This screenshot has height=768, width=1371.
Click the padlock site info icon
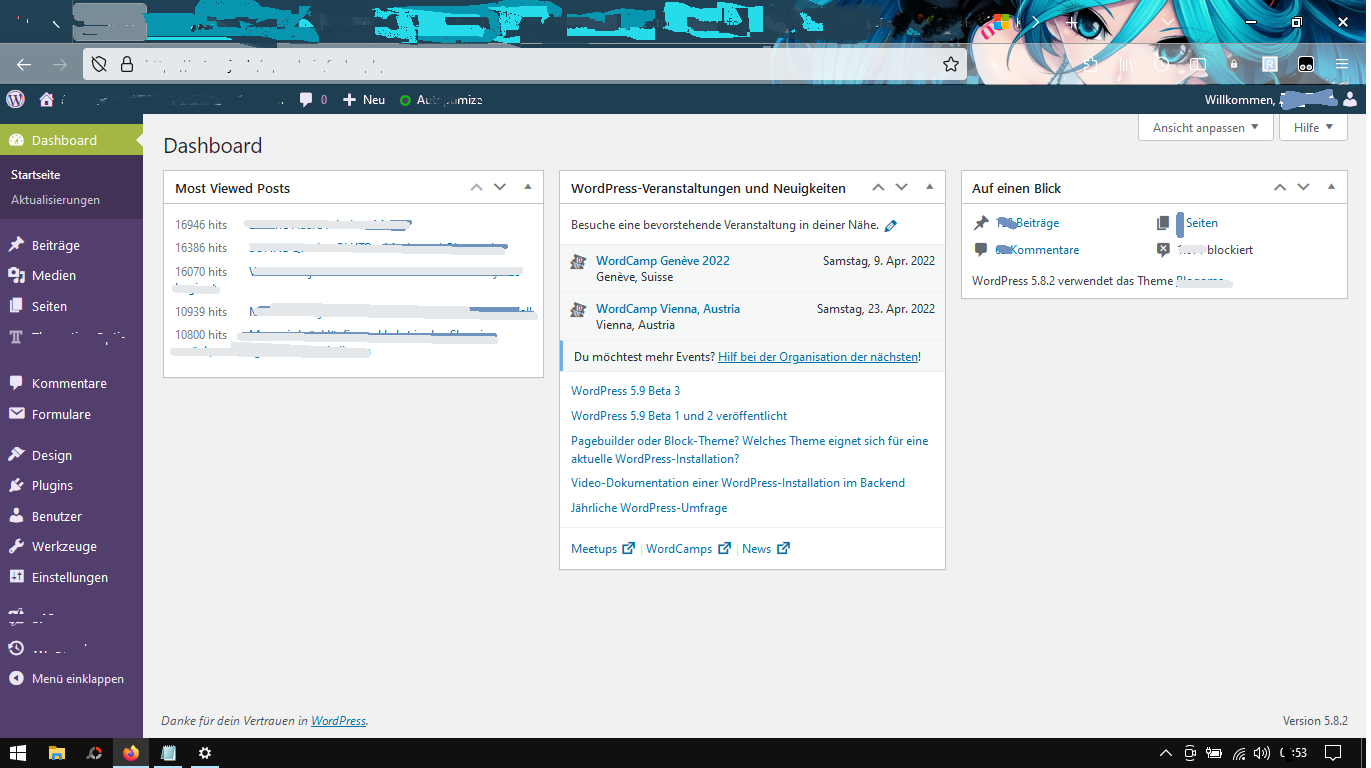[x=126, y=64]
